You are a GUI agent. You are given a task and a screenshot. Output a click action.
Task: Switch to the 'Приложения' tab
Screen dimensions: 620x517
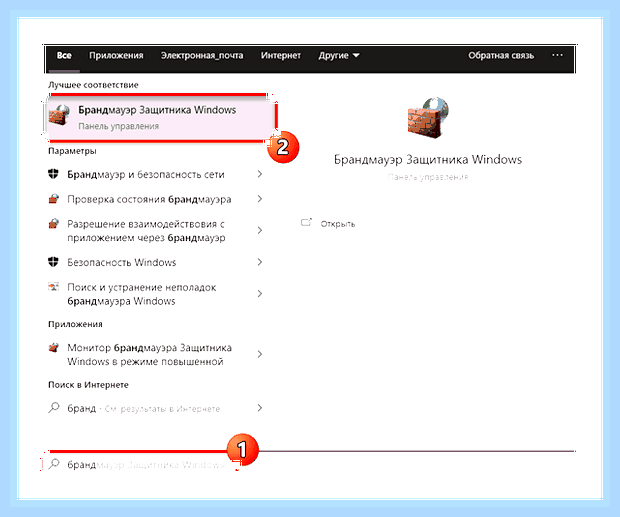[116, 55]
